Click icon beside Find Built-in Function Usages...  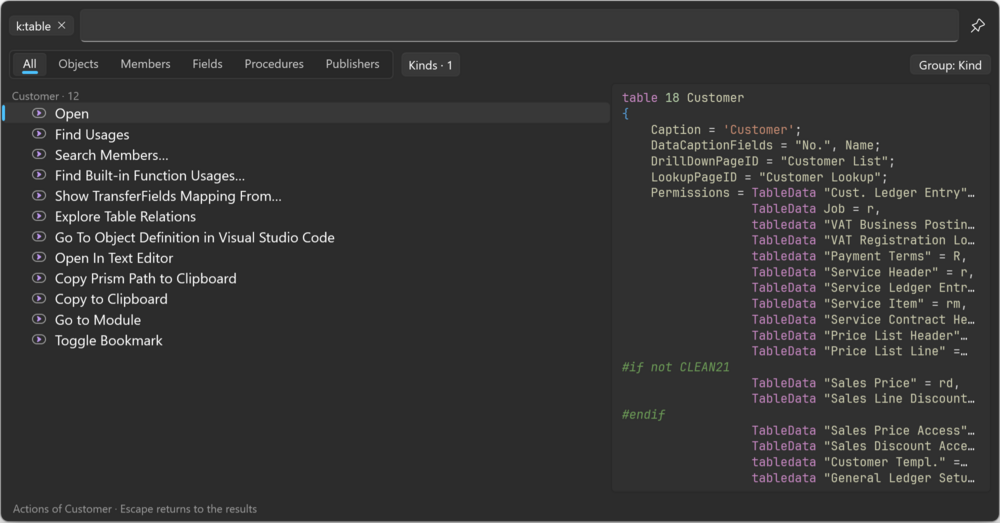(39, 175)
